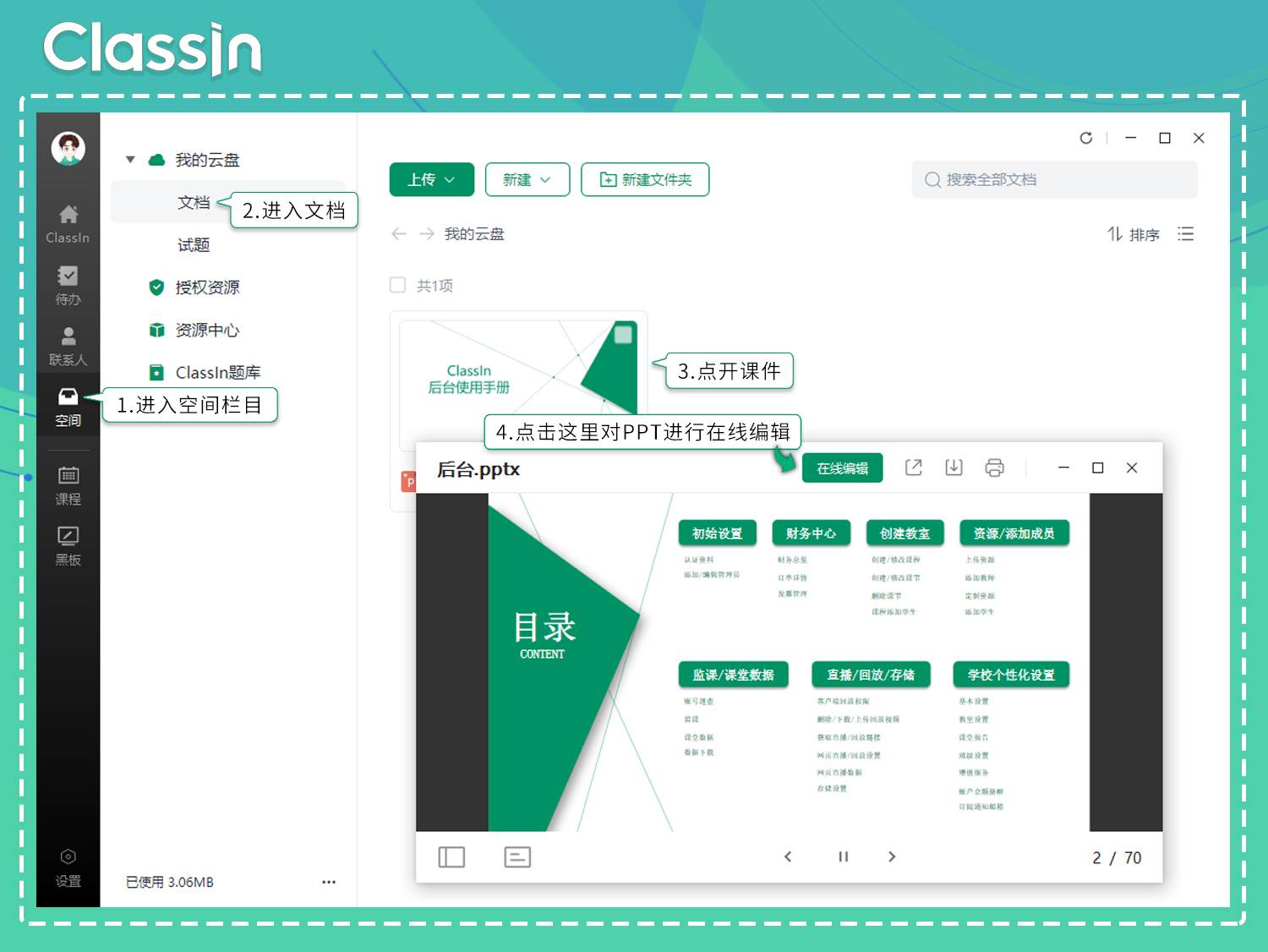Click 学校个性化设置 box in slide
This screenshot has height=952, width=1268.
(1011, 675)
